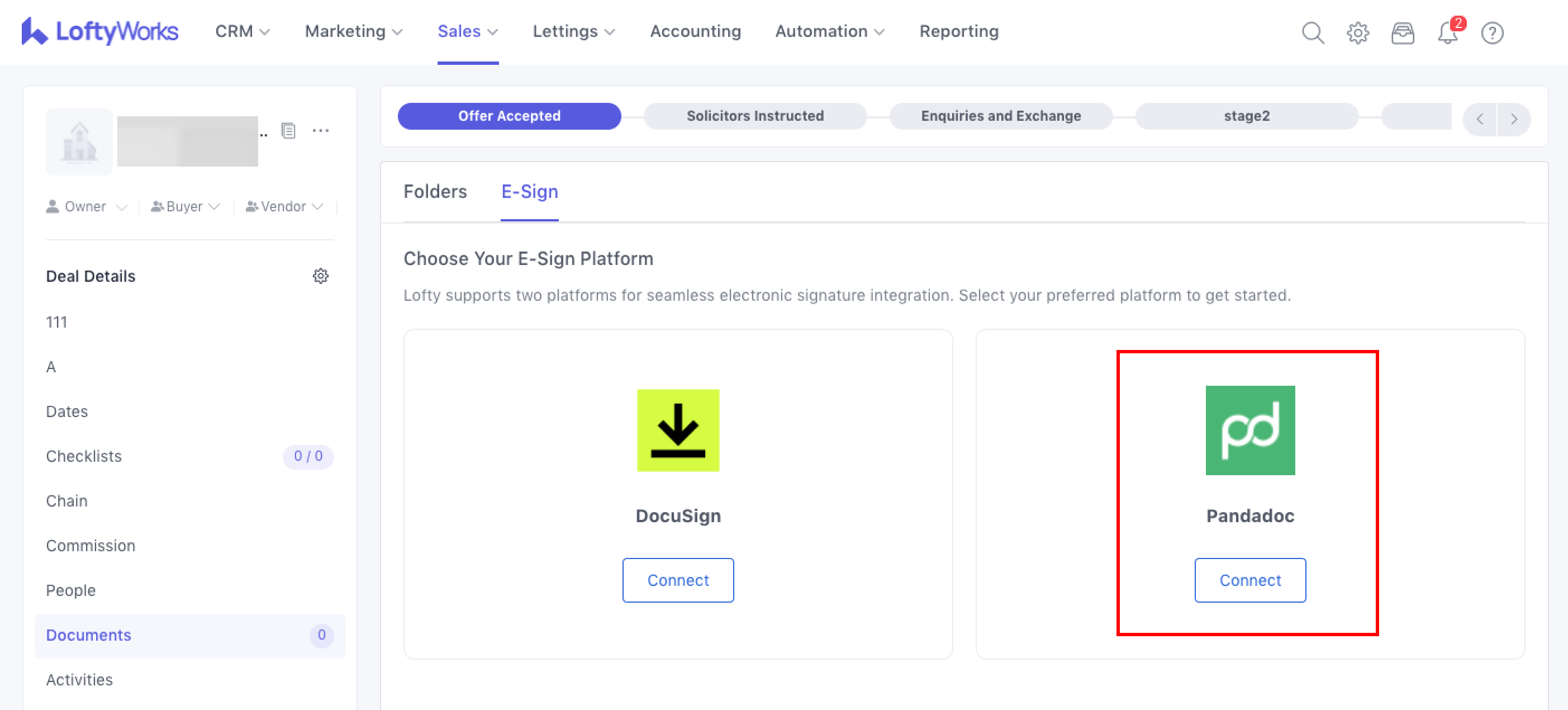The image size is (1568, 710).
Task: Click the Deal Details gear icon
Action: [x=320, y=276]
